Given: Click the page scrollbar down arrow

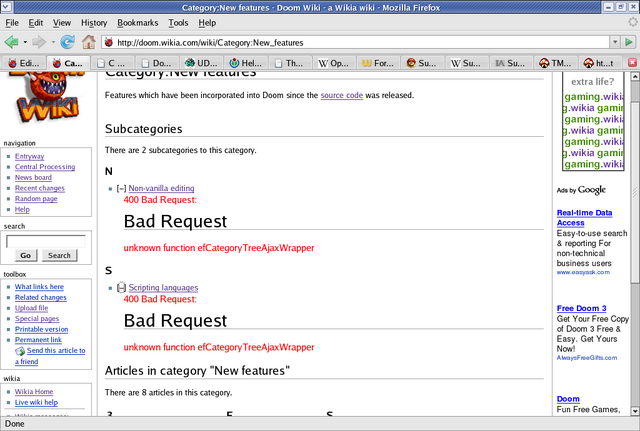Looking at the screenshot, I should point(635,411).
